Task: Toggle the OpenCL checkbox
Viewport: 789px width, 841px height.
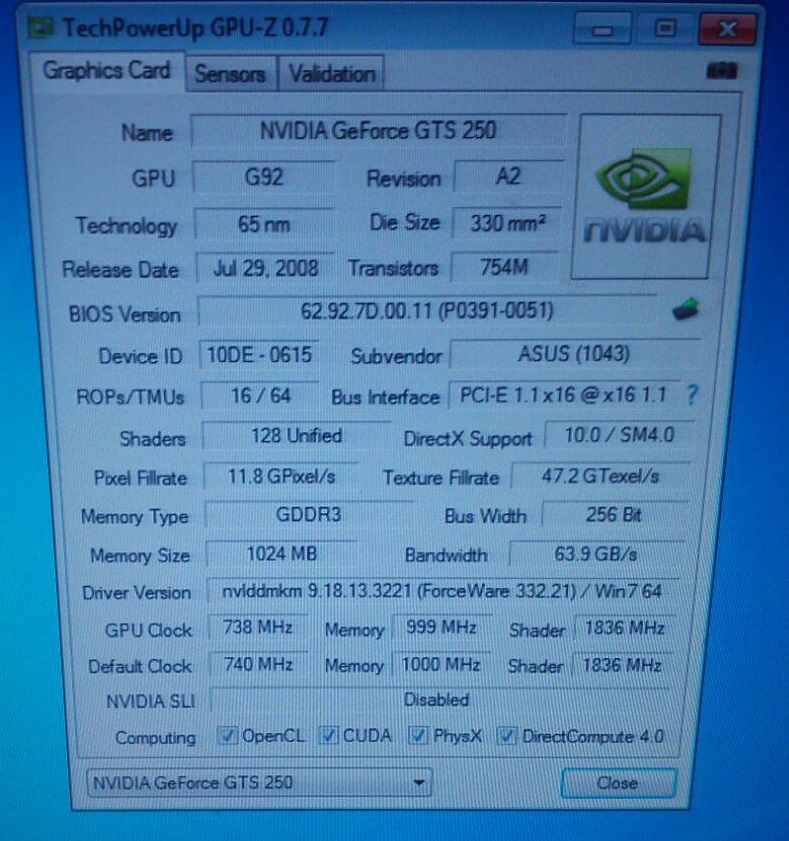Action: coord(226,735)
